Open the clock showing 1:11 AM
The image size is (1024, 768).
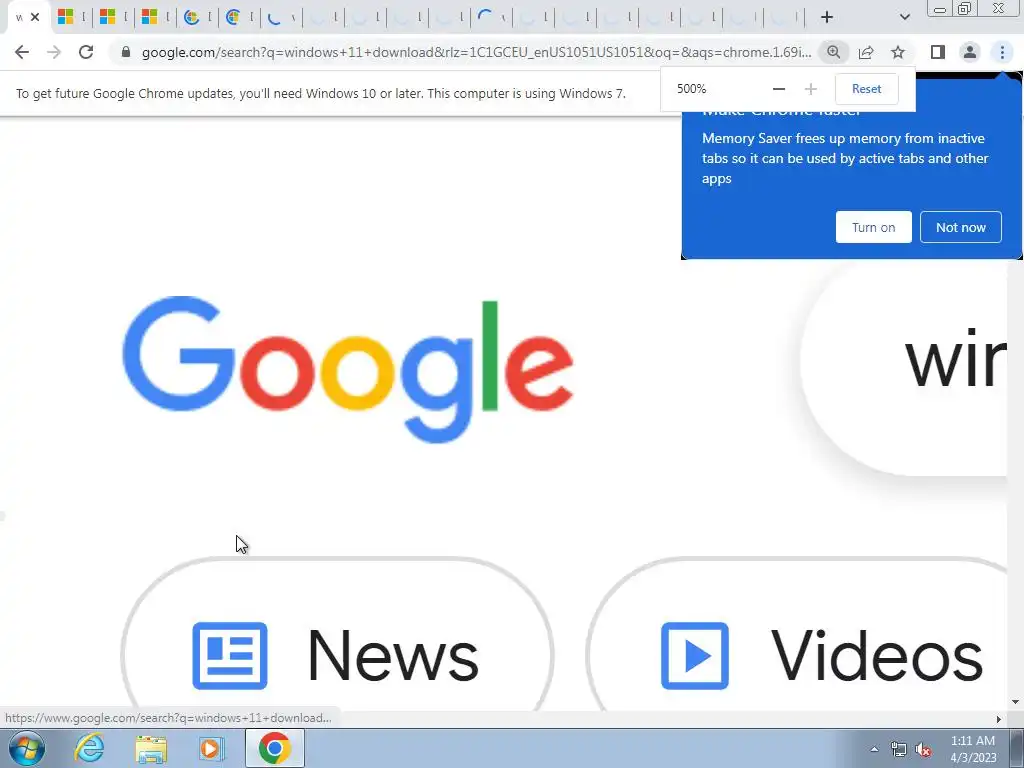click(973, 749)
